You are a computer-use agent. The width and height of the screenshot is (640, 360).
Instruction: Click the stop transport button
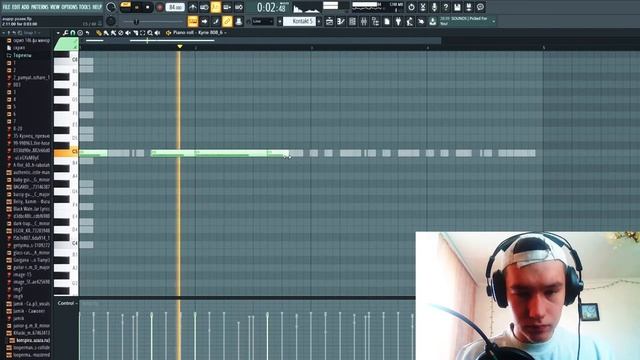[x=147, y=7]
